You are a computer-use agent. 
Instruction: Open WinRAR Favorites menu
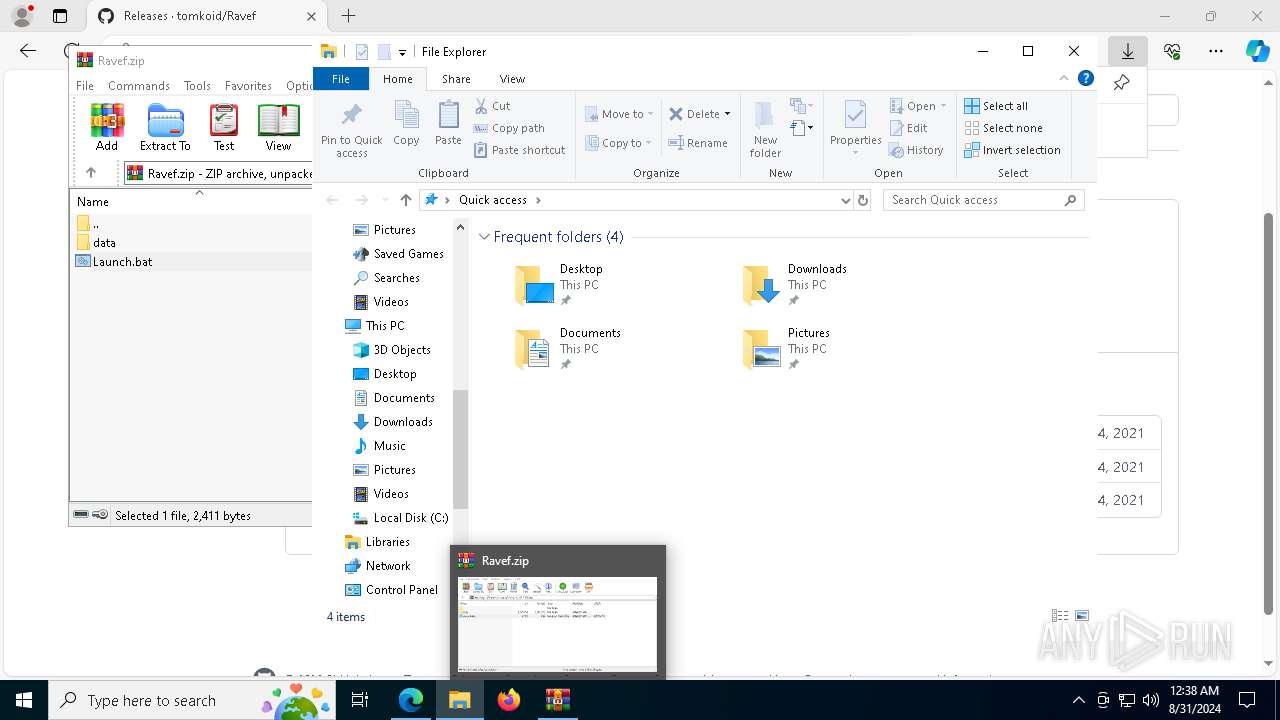(248, 86)
